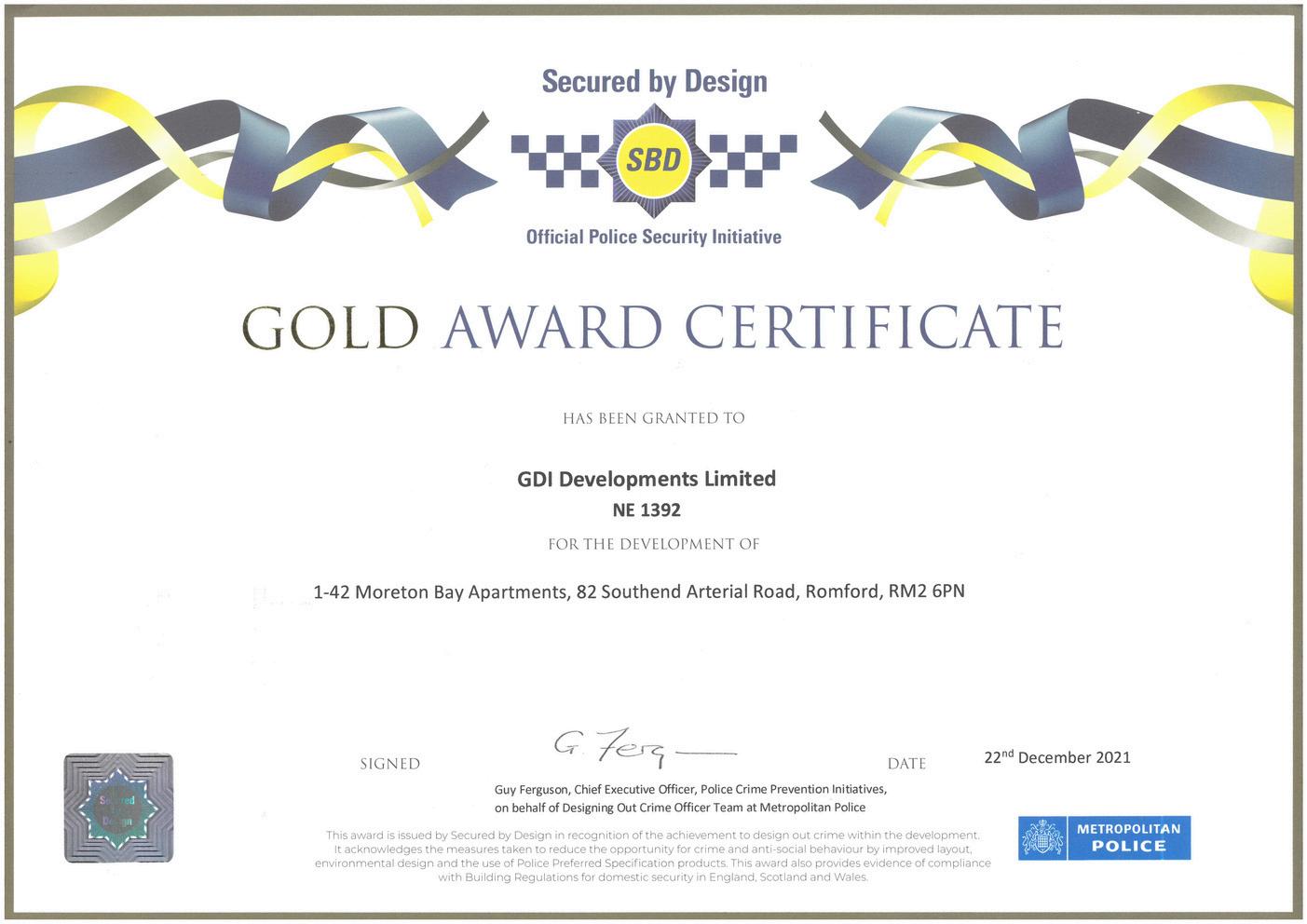1307x924 pixels.
Task: Click the 'HAS BEEN GRANTED TO' line
Action: click(x=654, y=418)
